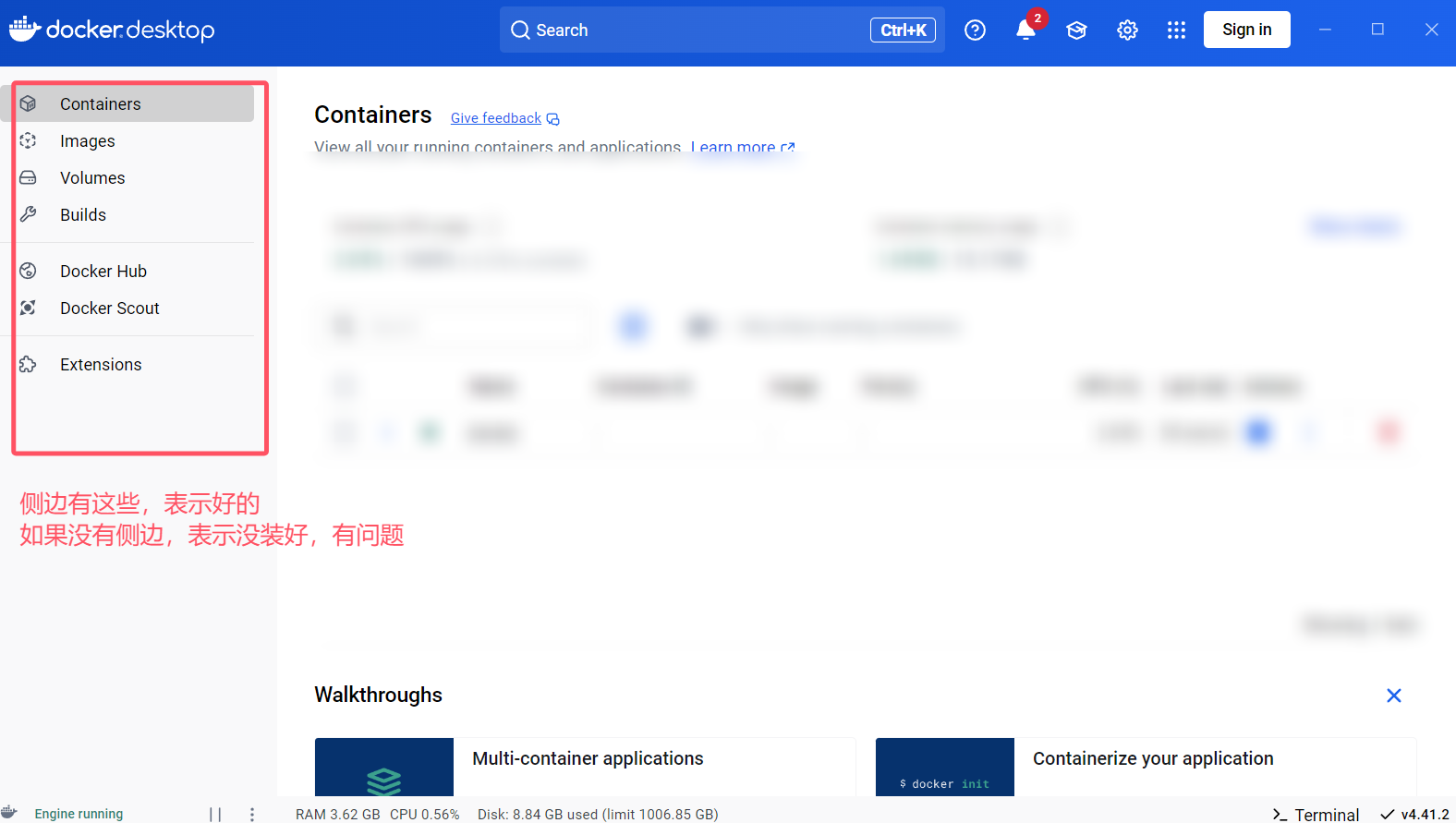
Task: Open the apps grid icon
Action: click(1176, 30)
